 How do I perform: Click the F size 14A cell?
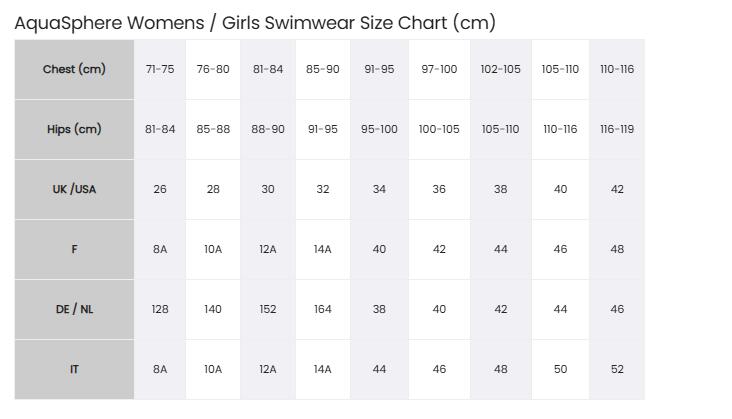(323, 250)
